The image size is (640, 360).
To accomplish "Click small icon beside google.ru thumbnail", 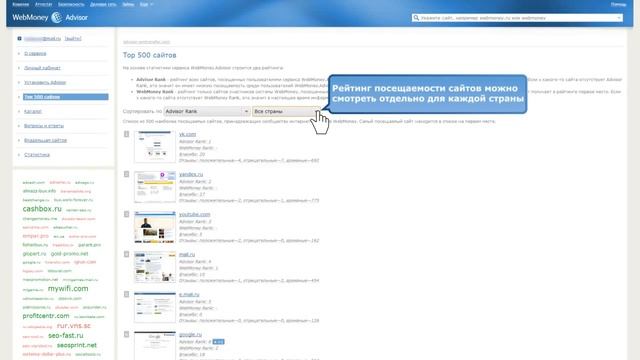I will click(127, 334).
